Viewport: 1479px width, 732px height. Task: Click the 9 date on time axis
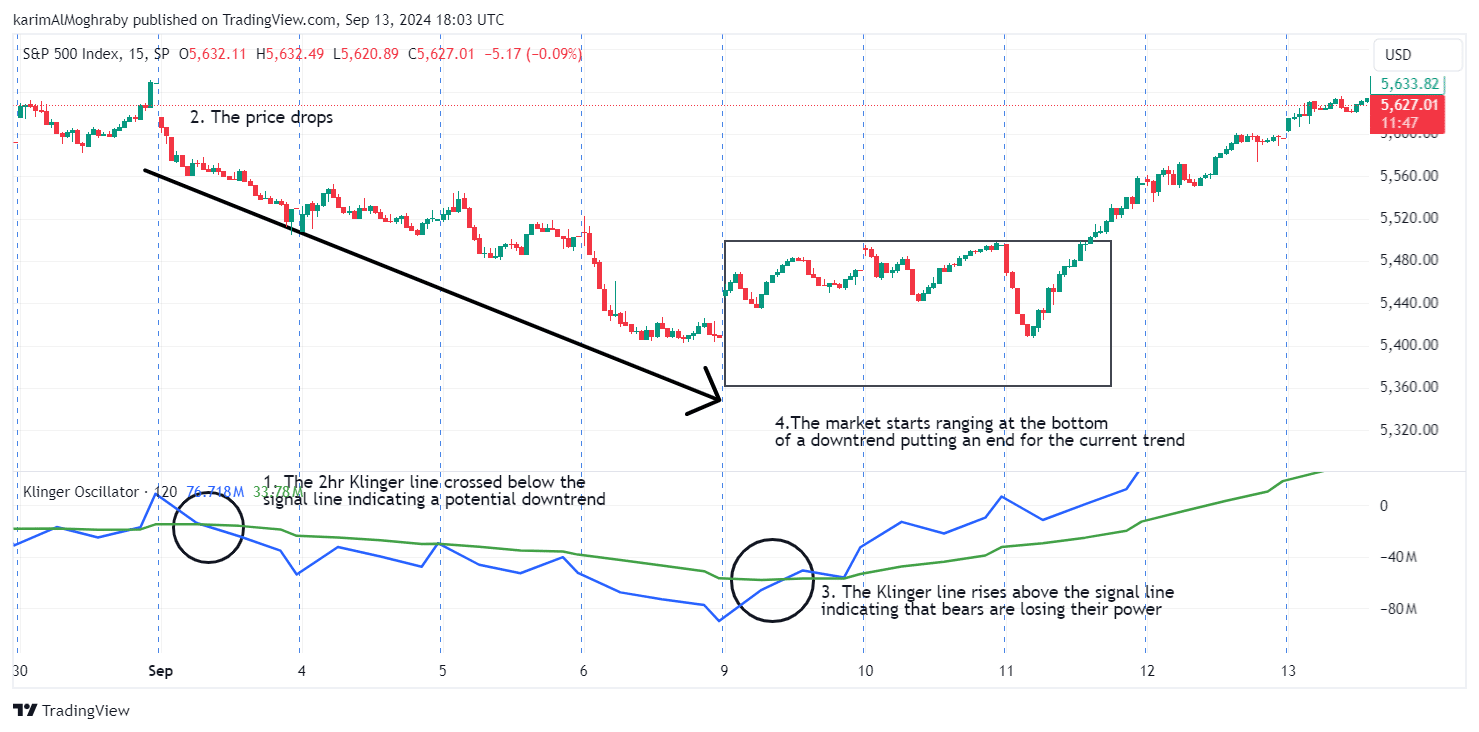(x=723, y=671)
